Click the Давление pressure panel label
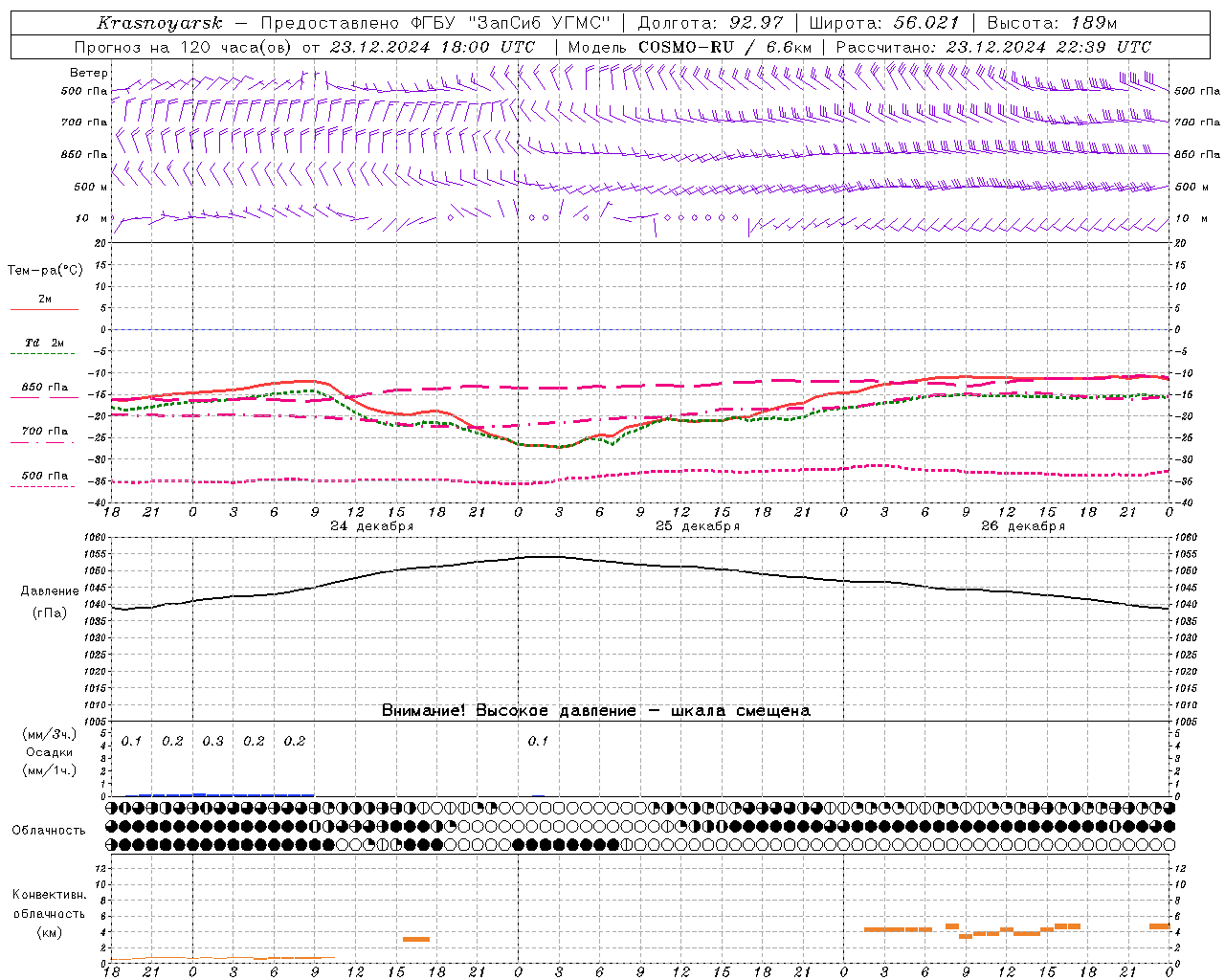Viewport: 1225px width, 980px height. pyautogui.click(x=49, y=591)
